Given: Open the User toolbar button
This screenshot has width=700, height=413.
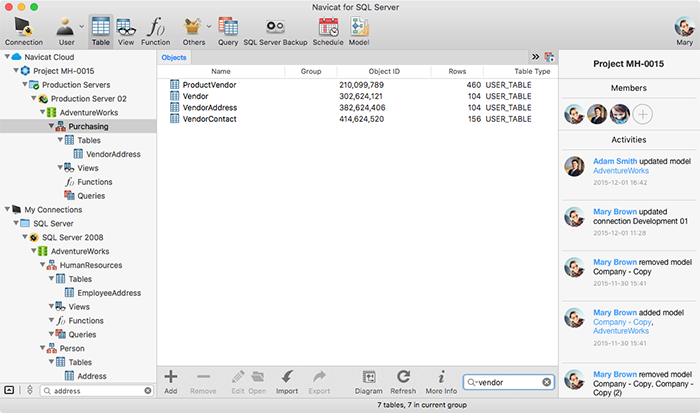Looking at the screenshot, I should coord(66,31).
